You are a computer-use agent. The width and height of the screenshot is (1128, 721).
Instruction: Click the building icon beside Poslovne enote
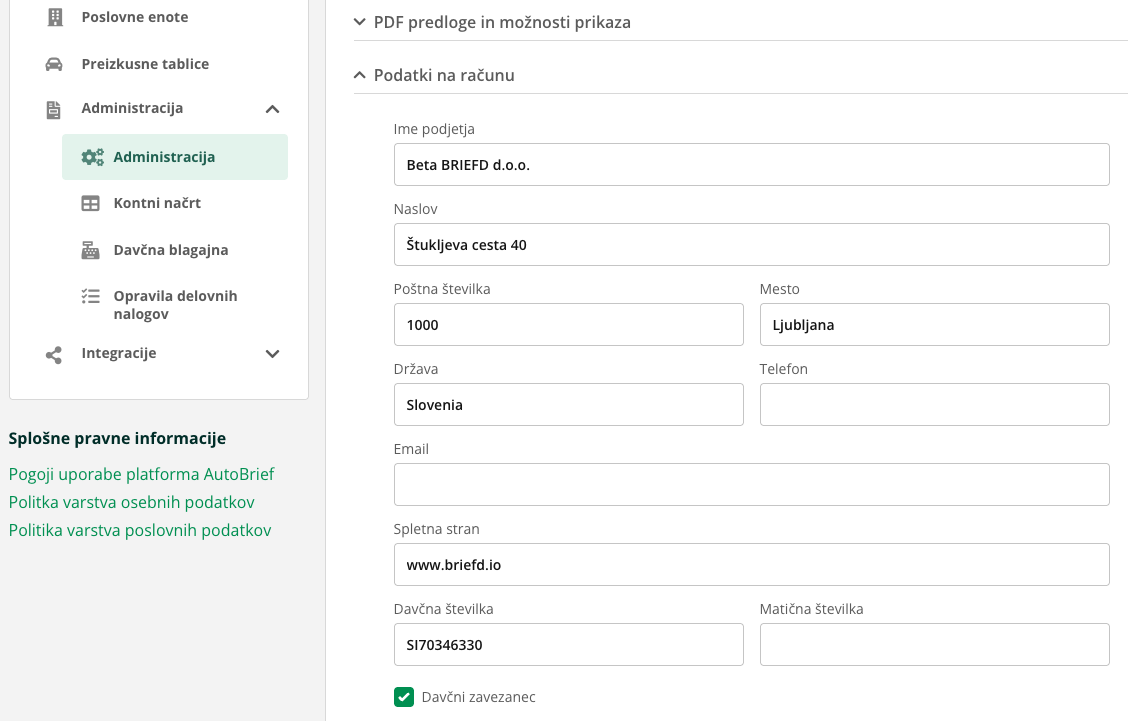coord(55,17)
